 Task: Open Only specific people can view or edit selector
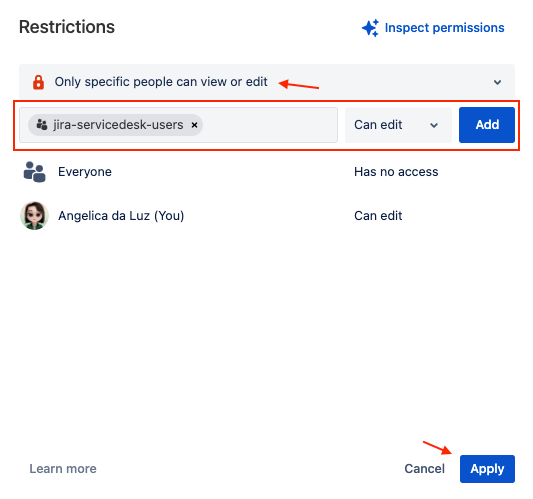pyautogui.click(x=267, y=82)
